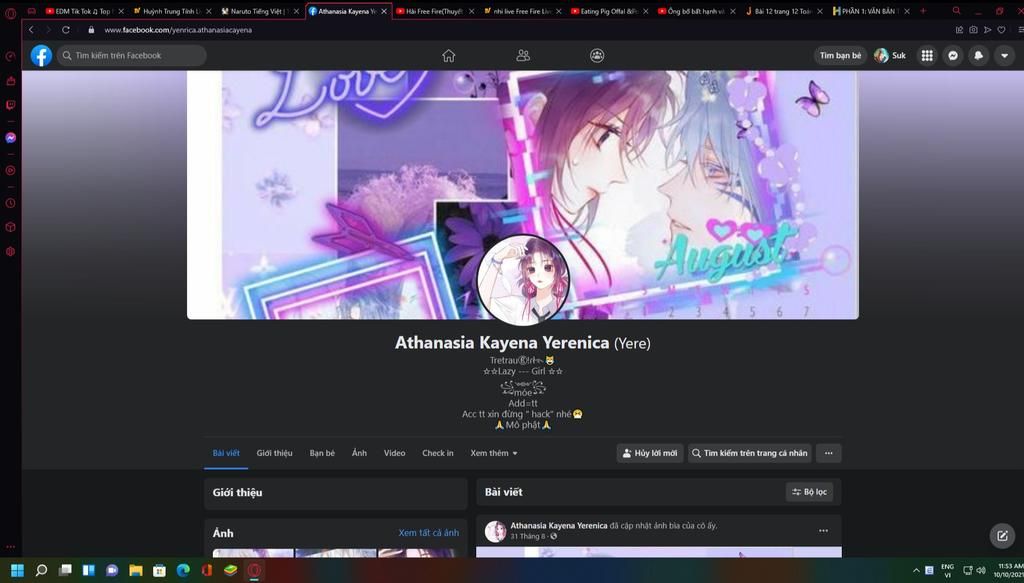Click the 'Tìm bạn bè' button

pyautogui.click(x=840, y=55)
